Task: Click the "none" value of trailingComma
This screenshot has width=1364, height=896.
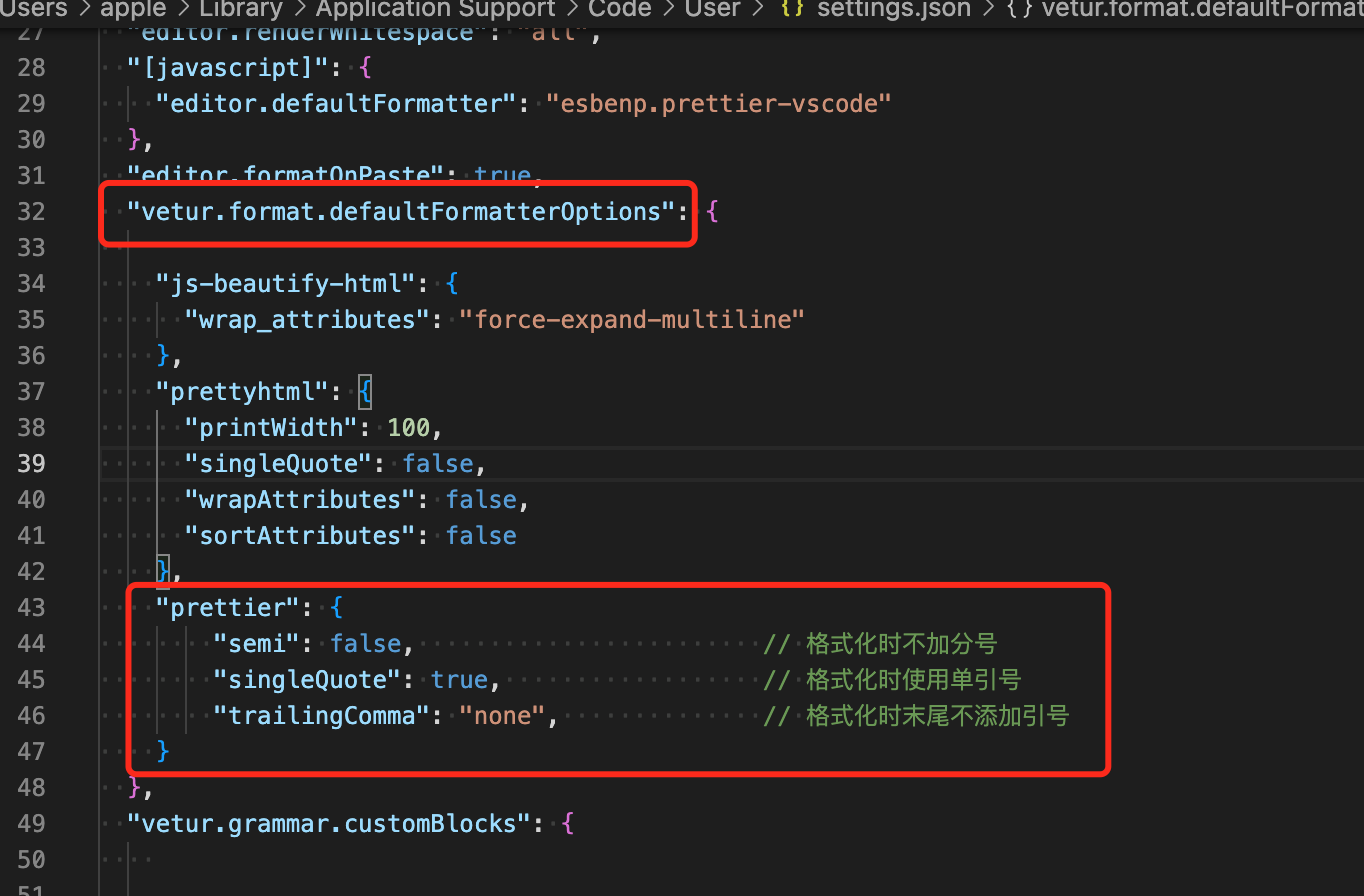Action: coord(502,716)
